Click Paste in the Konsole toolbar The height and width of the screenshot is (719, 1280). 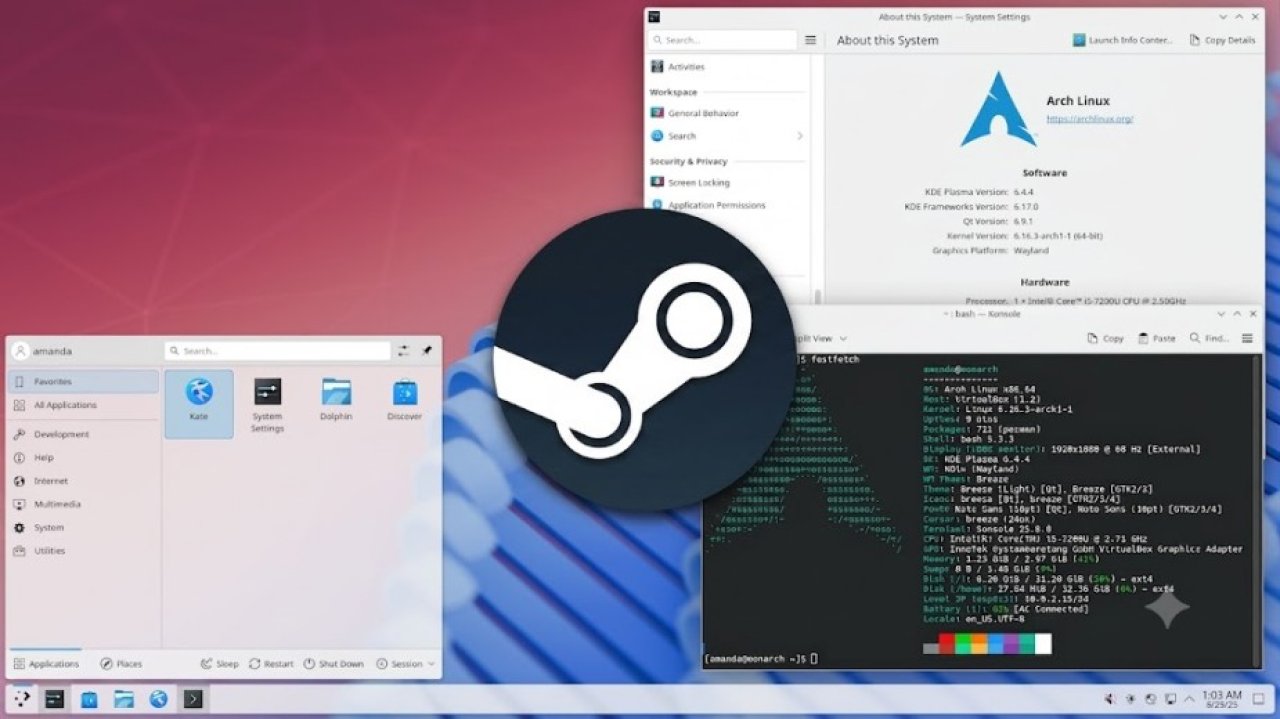[x=1156, y=339]
